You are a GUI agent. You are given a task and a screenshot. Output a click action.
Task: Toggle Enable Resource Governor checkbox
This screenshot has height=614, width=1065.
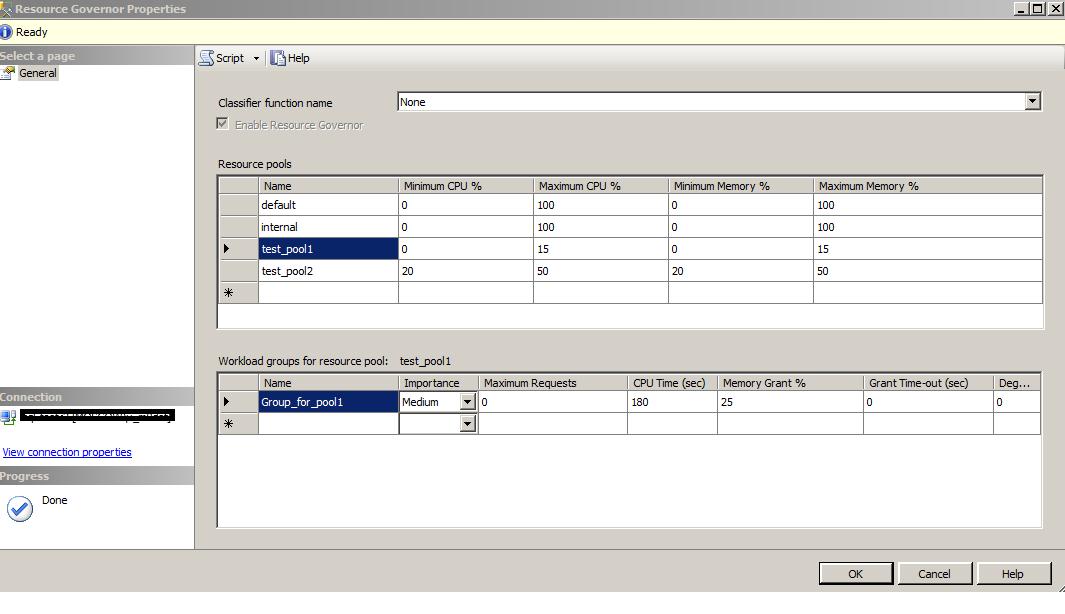223,125
